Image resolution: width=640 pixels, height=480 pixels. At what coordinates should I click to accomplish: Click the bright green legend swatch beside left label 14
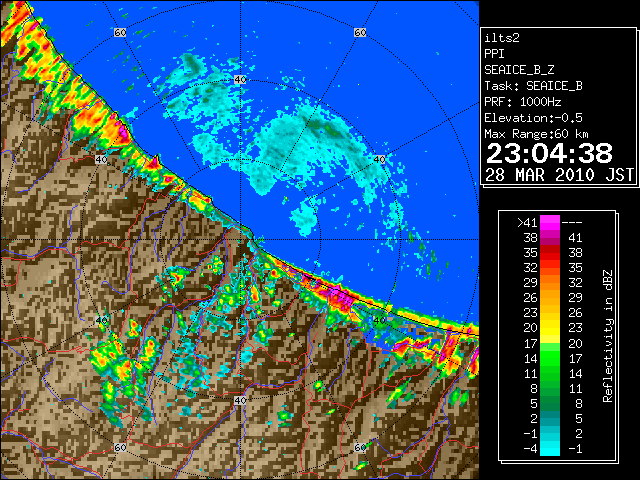point(549,358)
